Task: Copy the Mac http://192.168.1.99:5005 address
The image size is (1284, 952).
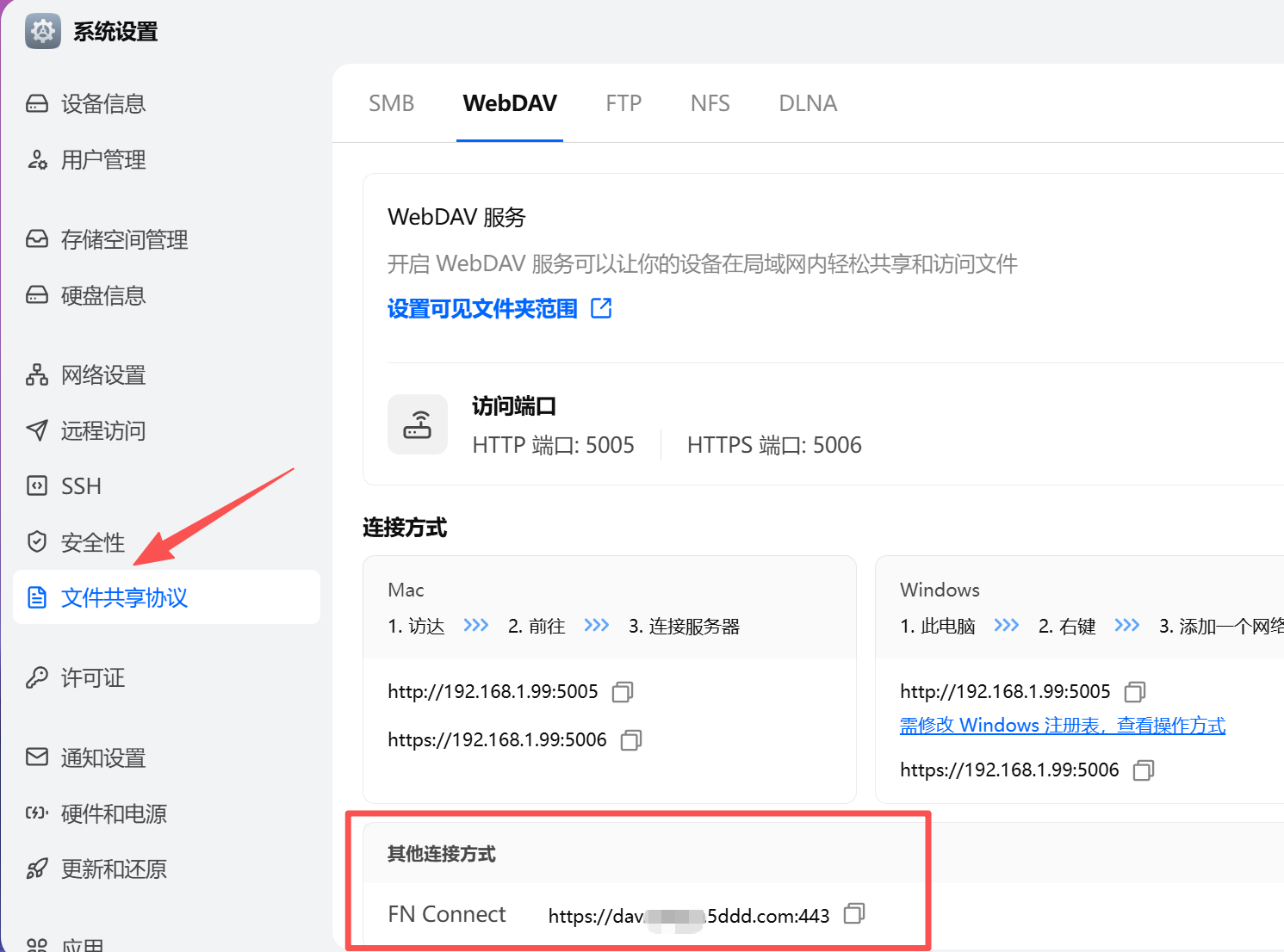Action: coord(622,692)
